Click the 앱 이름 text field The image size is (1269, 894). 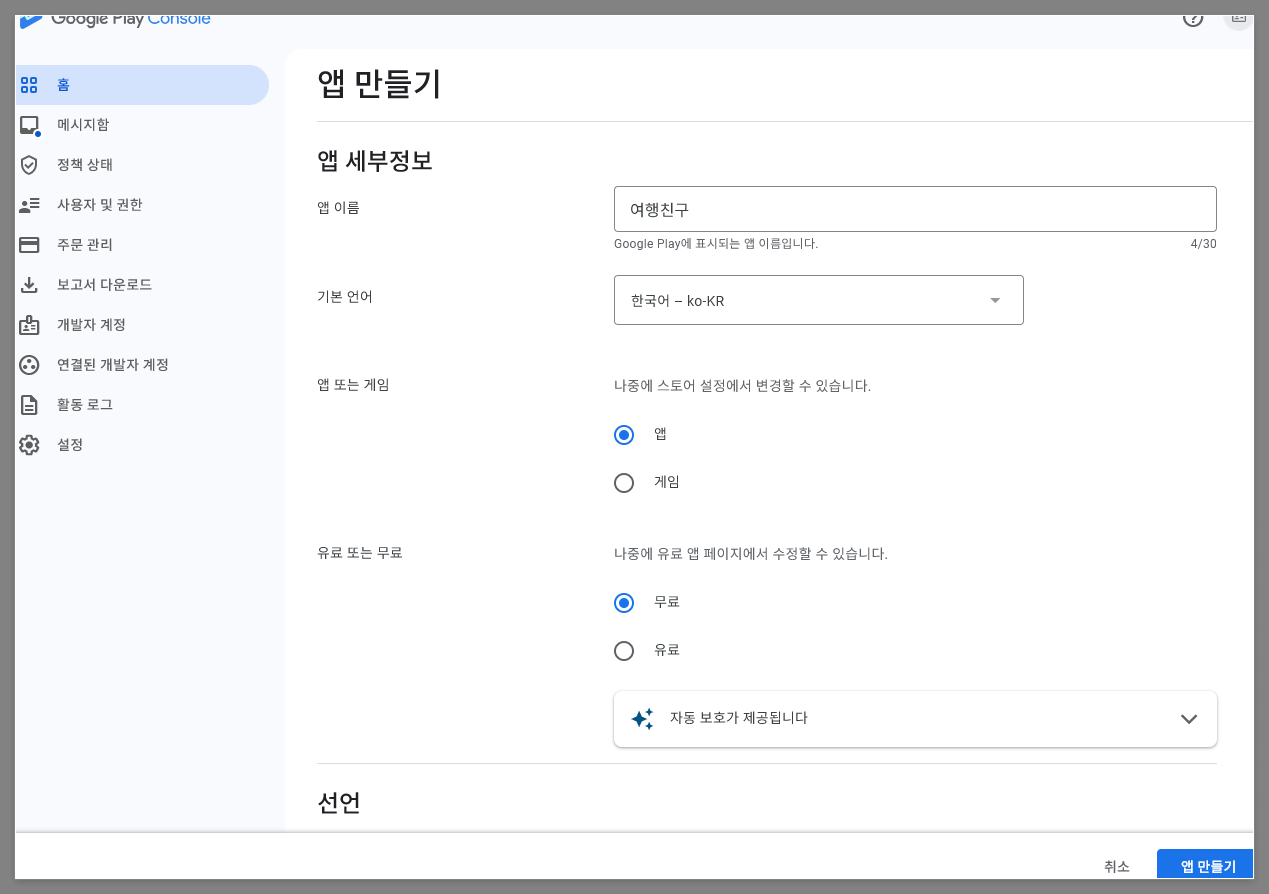pos(915,209)
